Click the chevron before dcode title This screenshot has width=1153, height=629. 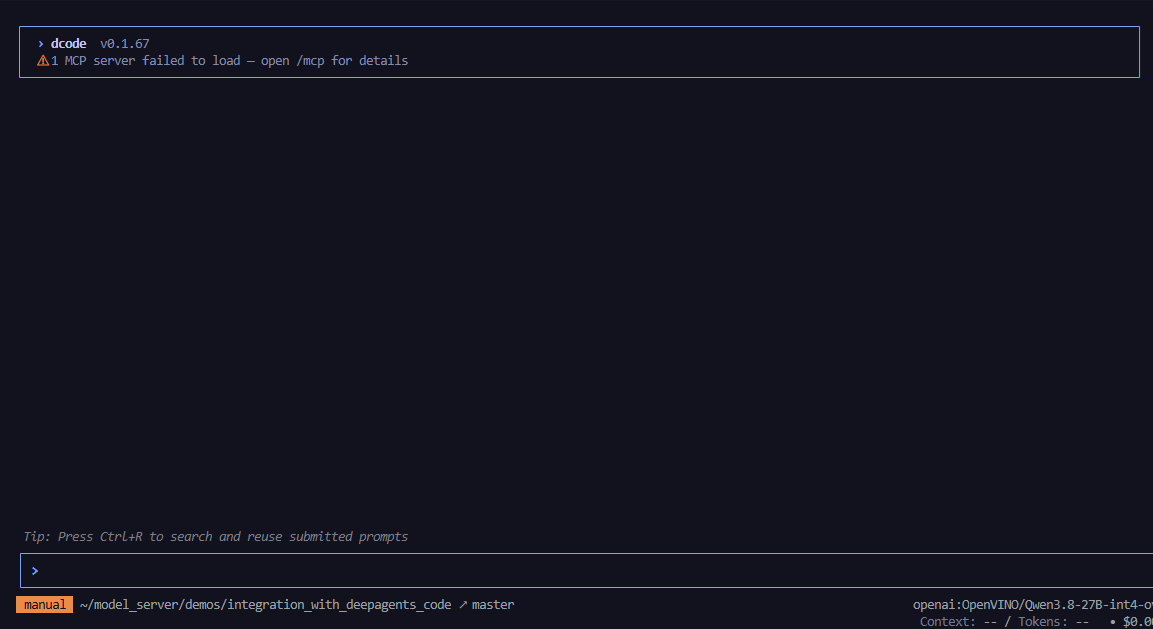click(40, 44)
